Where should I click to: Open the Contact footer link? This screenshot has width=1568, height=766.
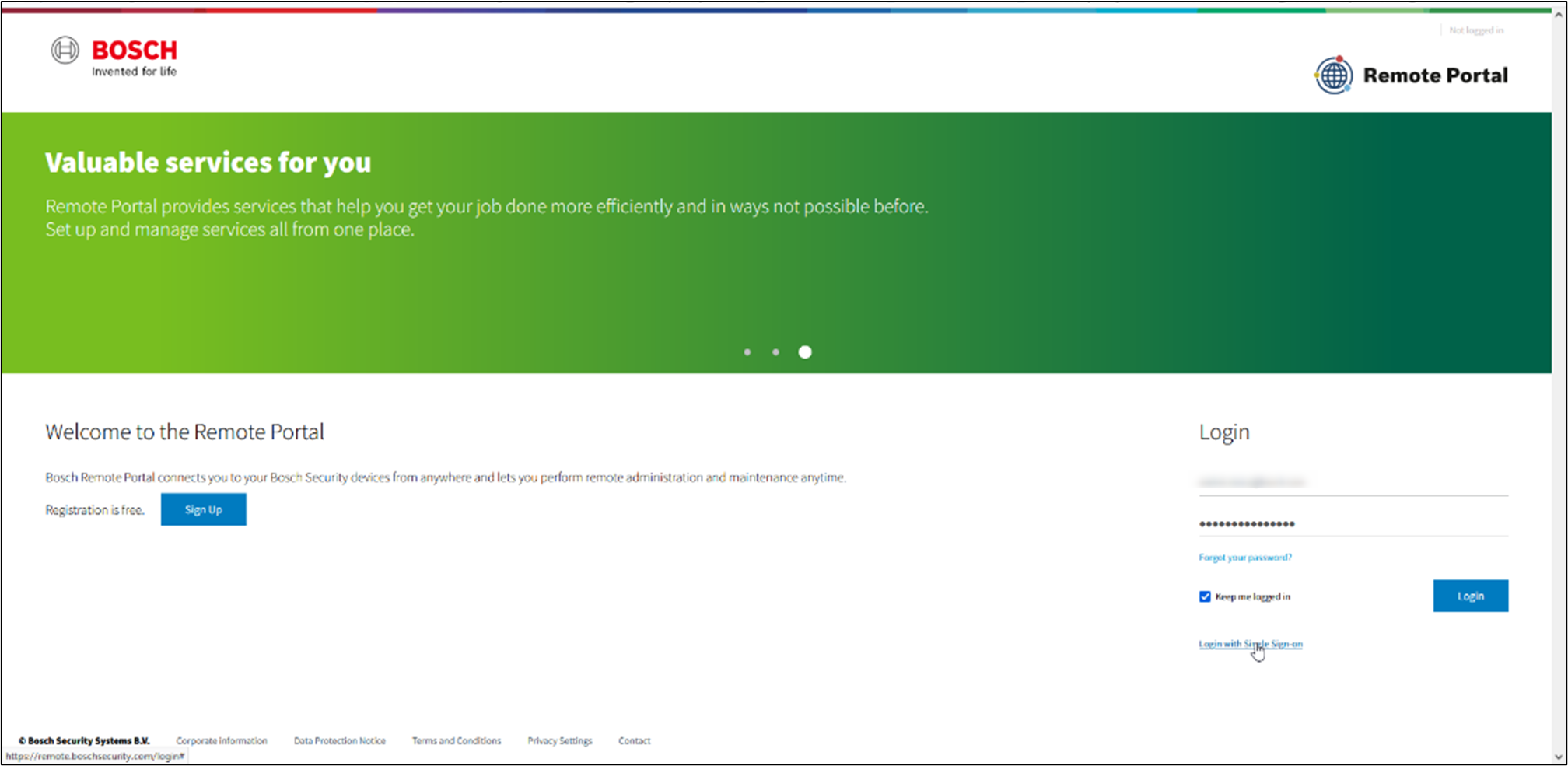(x=635, y=741)
